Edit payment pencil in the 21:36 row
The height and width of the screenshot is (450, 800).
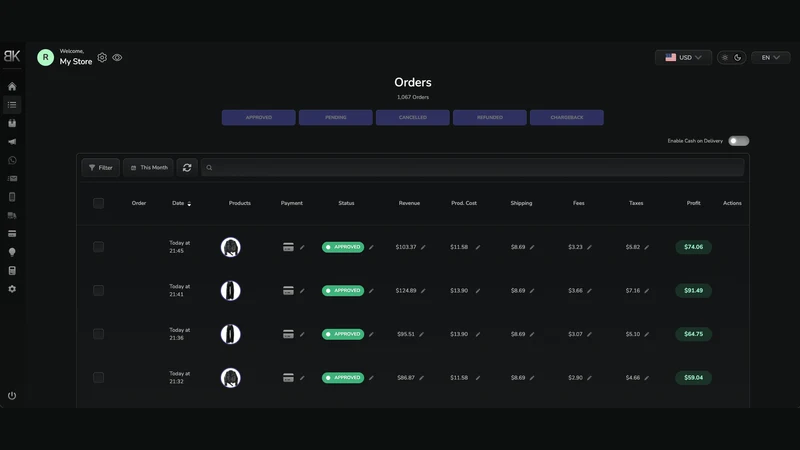click(302, 335)
